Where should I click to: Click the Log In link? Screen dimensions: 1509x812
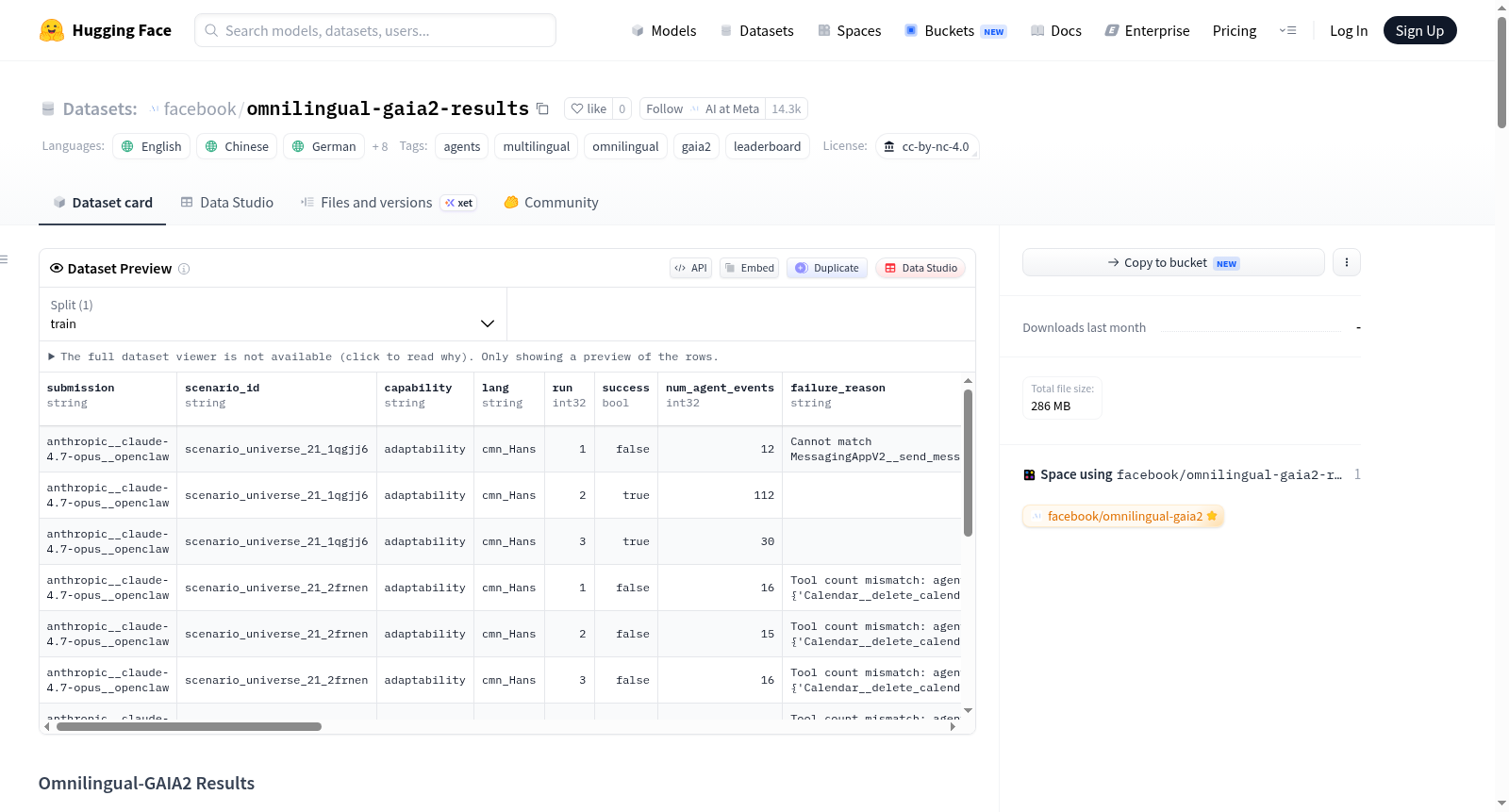[1349, 30]
